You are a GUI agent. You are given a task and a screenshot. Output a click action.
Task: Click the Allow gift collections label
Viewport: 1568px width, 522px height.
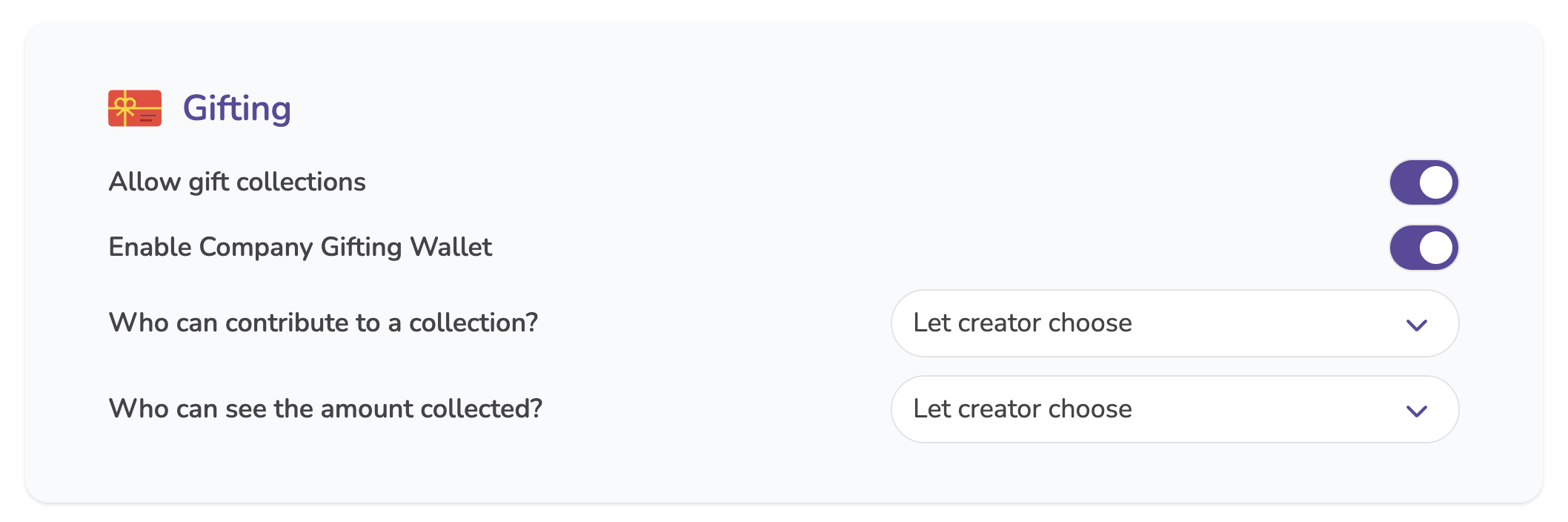pos(237,182)
